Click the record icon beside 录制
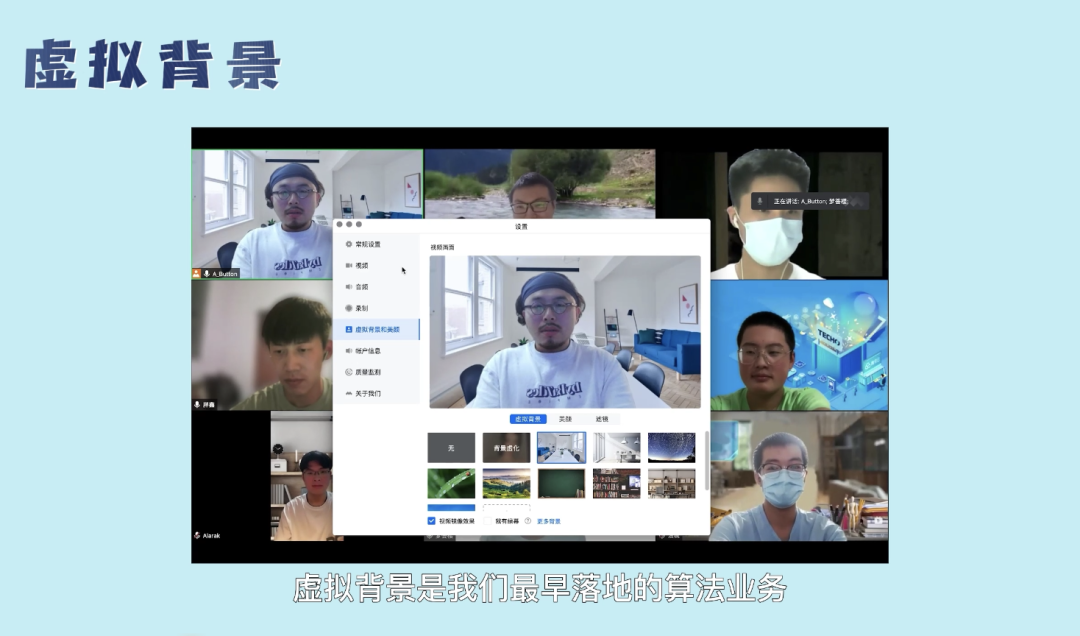This screenshot has height=636, width=1080. pyautogui.click(x=349, y=308)
